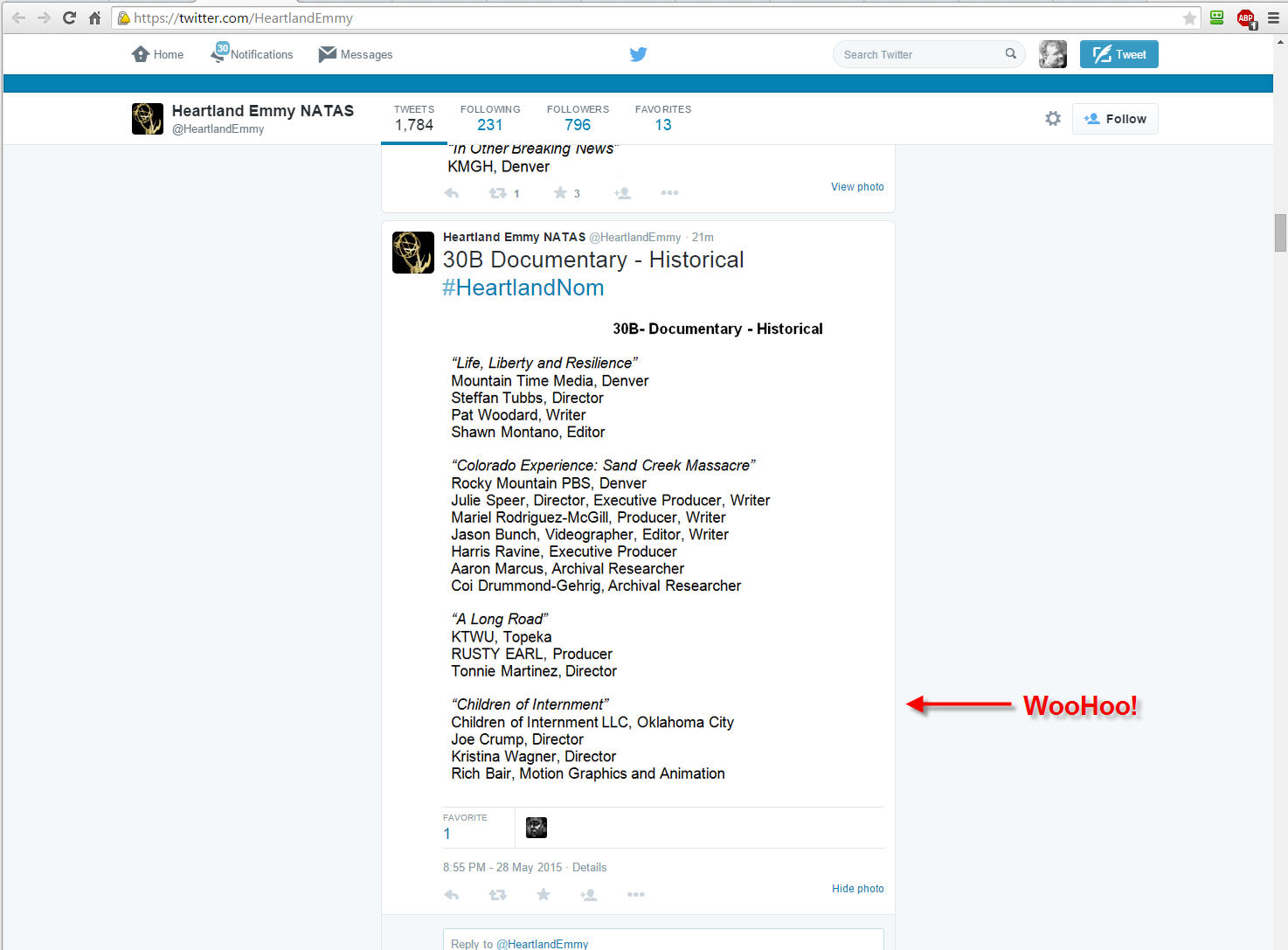Click Hide photo link
The height and width of the screenshot is (950, 1288).
click(x=858, y=889)
